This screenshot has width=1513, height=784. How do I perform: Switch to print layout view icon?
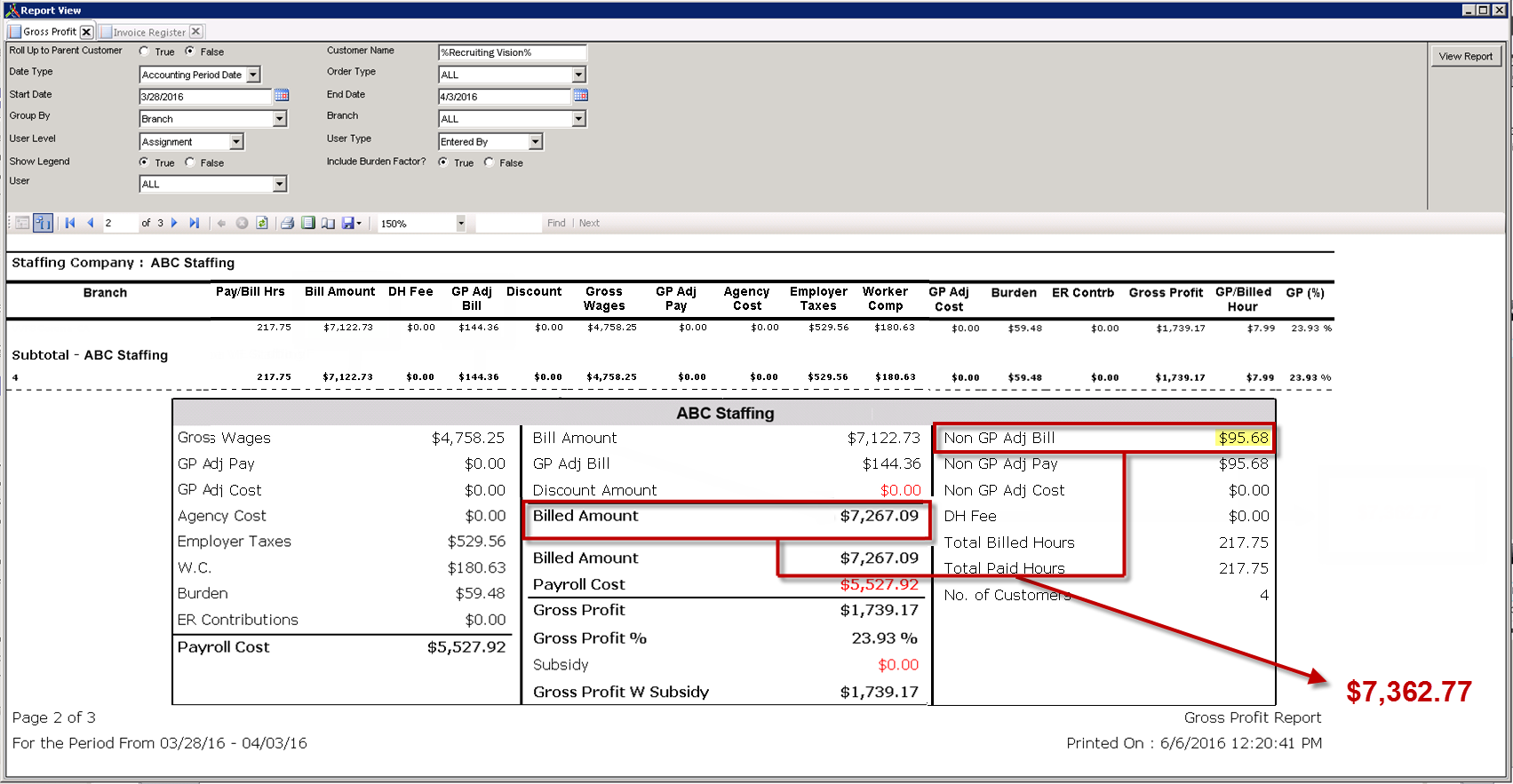(x=307, y=223)
